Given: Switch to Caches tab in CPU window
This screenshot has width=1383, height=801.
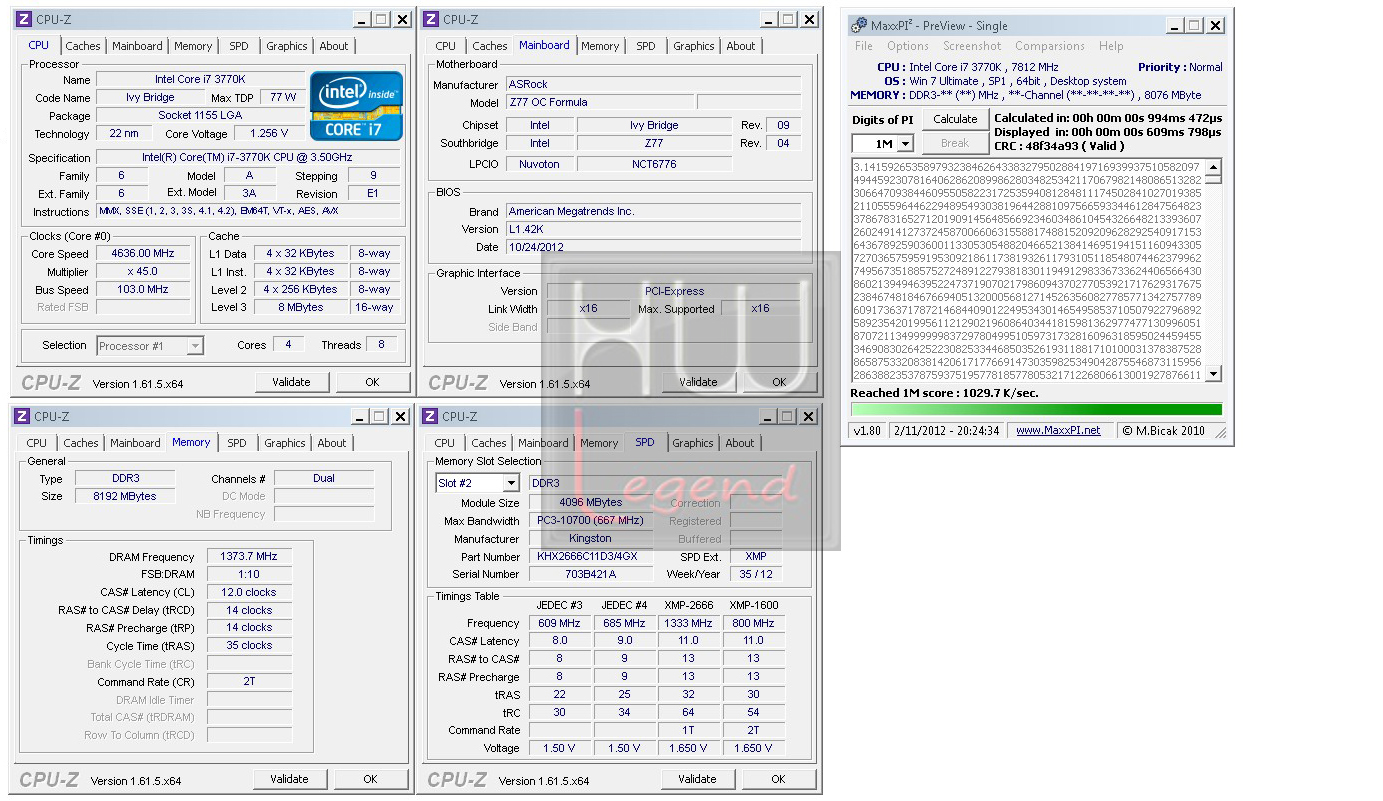Looking at the screenshot, I should point(83,46).
